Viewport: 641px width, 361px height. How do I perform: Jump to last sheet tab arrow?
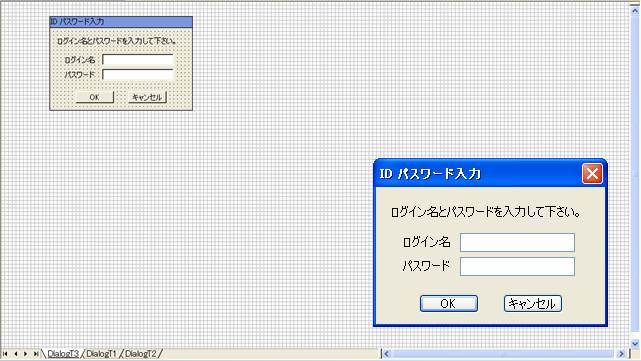[x=36, y=354]
